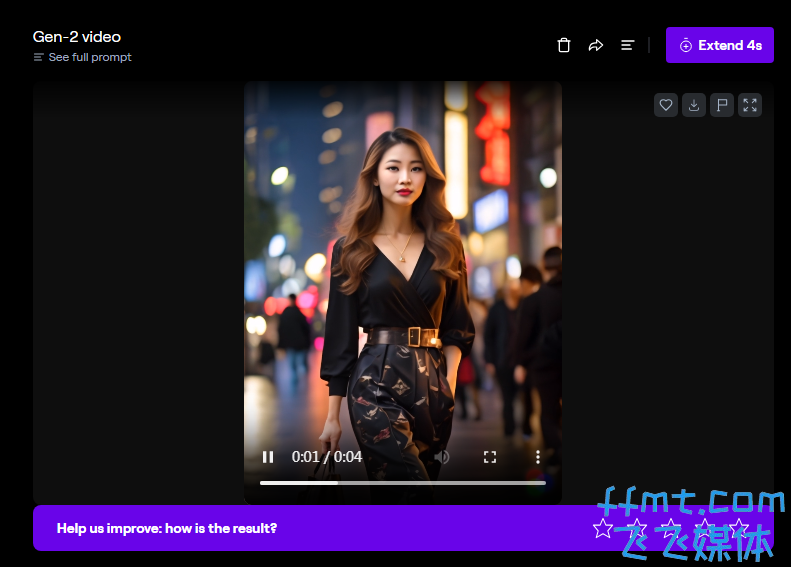The height and width of the screenshot is (567, 791).
Task: Enter fullscreen from the video player controls
Action: [x=489, y=457]
